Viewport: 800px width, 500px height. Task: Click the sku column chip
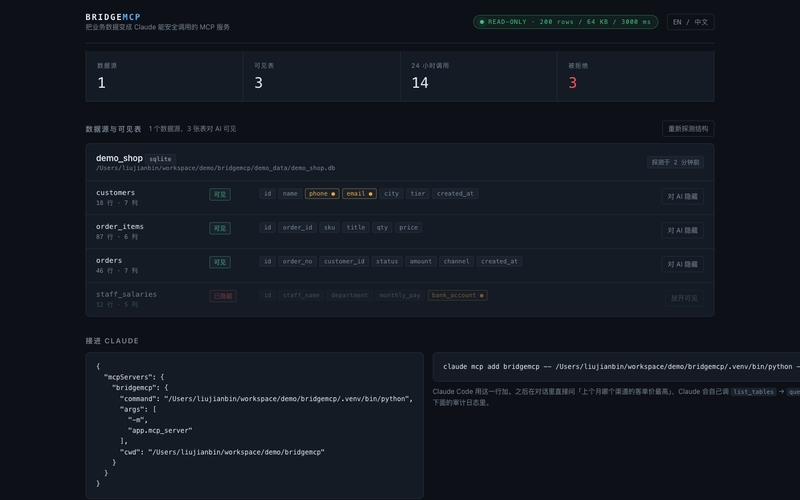point(330,228)
